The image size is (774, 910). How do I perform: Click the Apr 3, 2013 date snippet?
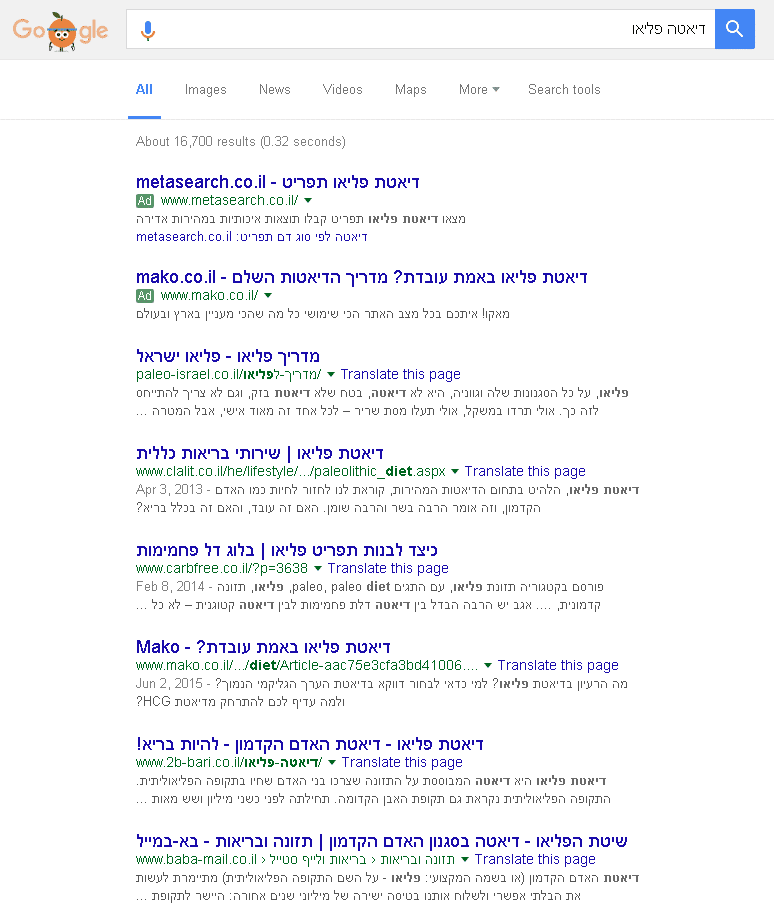tap(169, 489)
